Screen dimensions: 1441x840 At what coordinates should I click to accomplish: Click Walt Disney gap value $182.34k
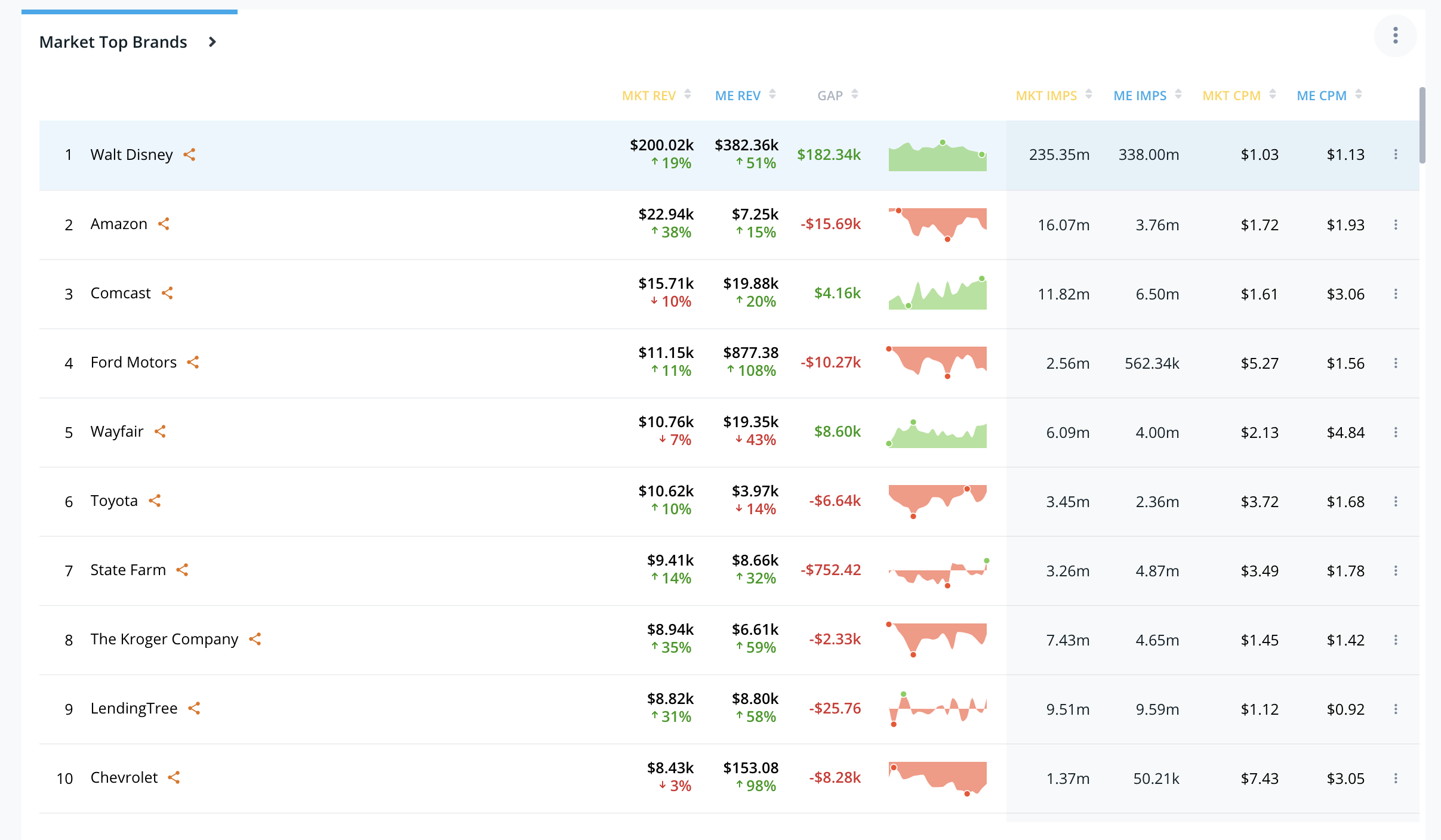[829, 155]
